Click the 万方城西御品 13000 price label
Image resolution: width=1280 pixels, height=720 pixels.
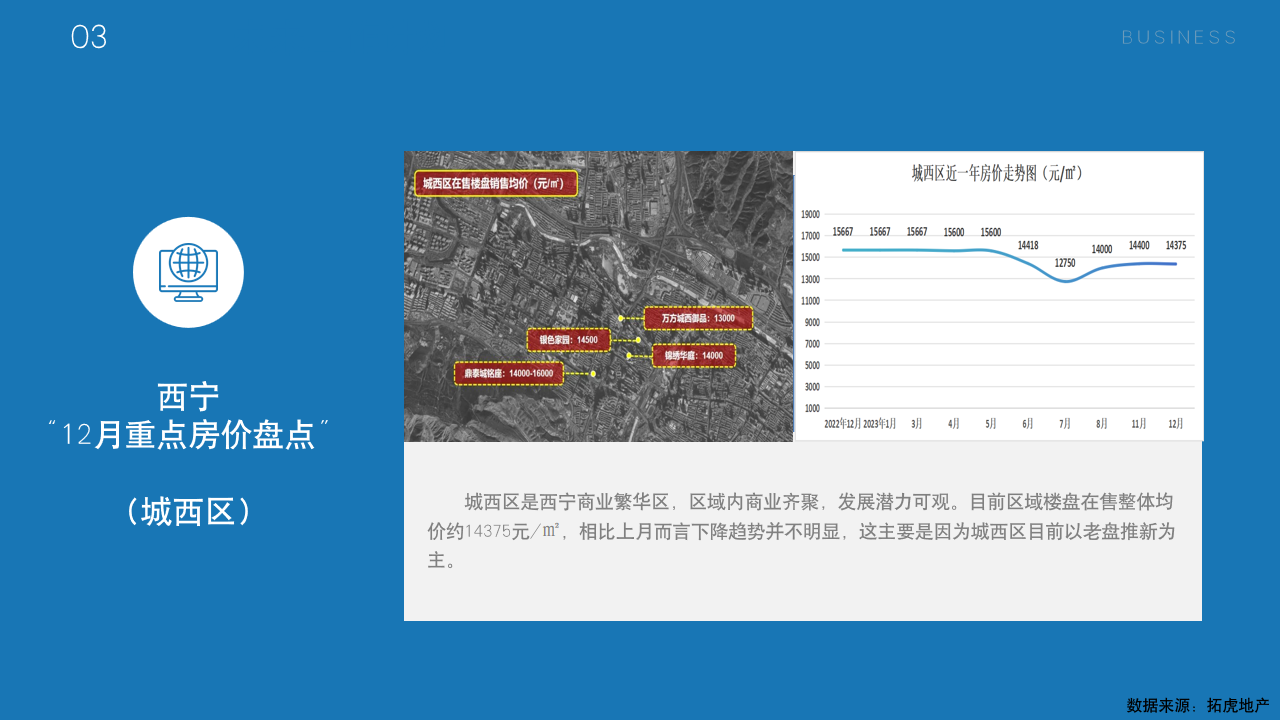tap(698, 319)
